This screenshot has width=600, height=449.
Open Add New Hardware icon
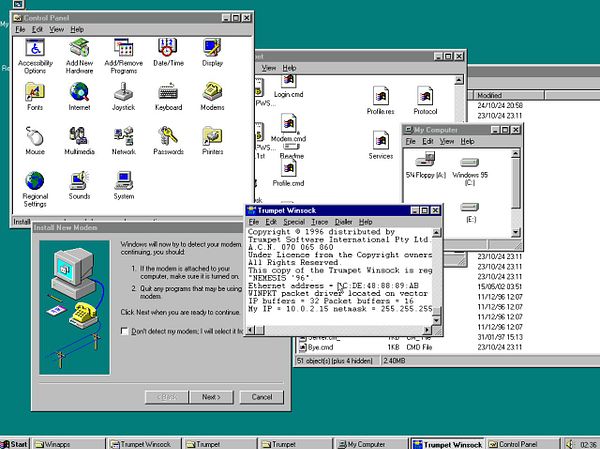click(x=79, y=56)
